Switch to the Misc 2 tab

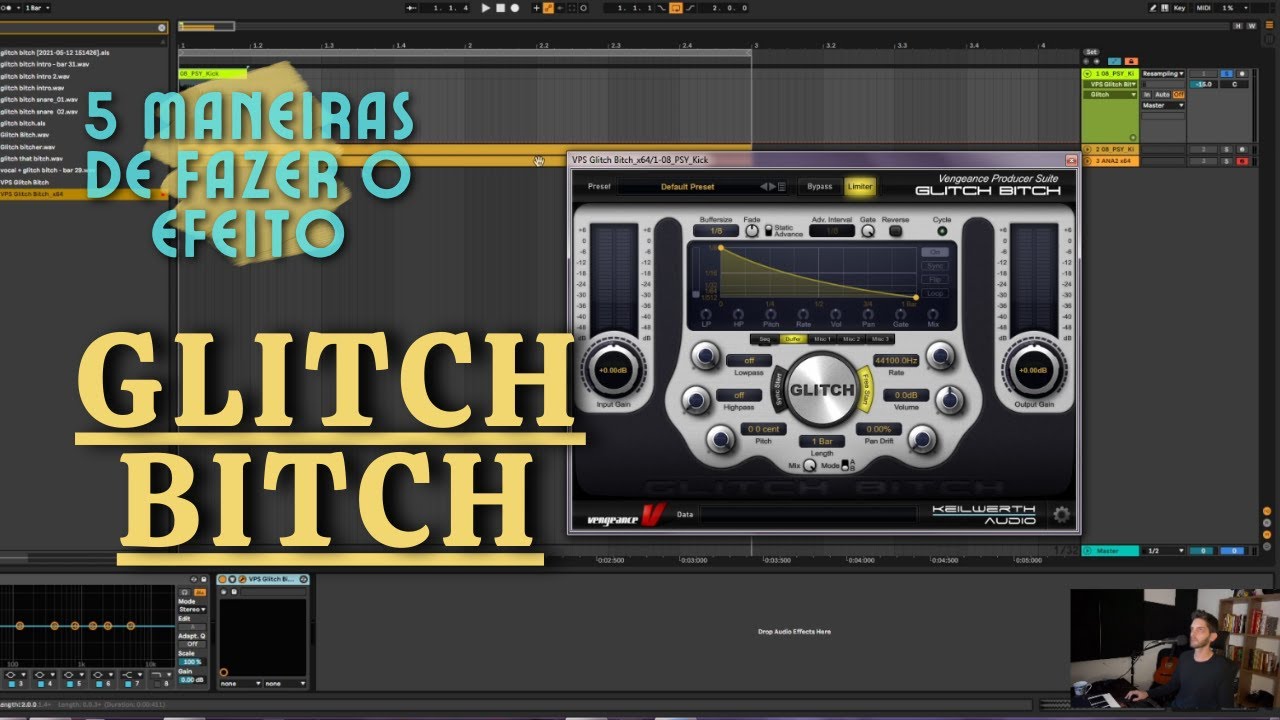coord(851,339)
